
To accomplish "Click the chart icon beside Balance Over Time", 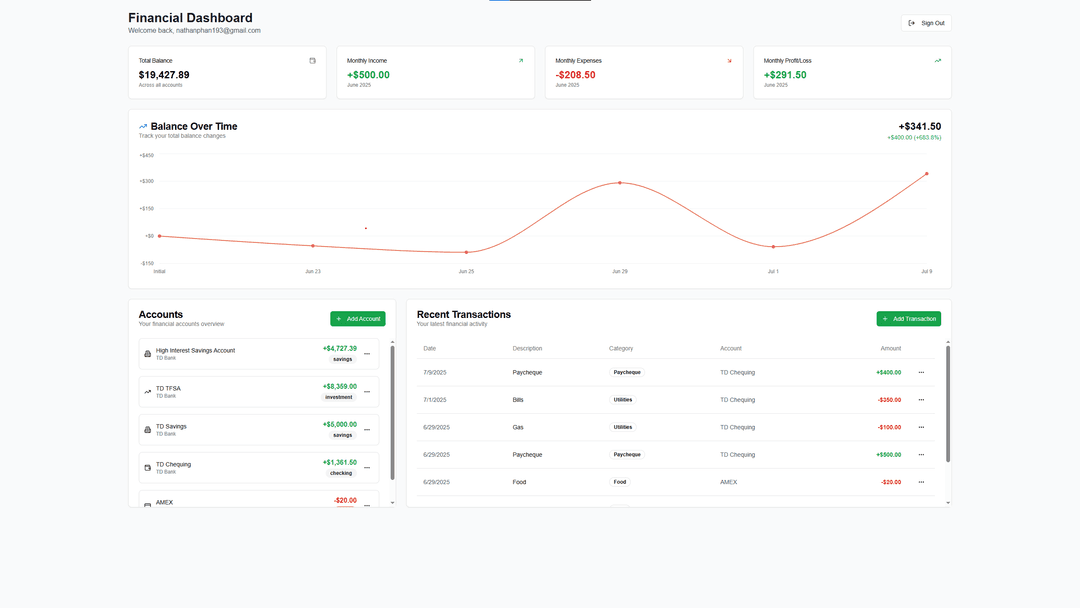I will (x=143, y=126).
